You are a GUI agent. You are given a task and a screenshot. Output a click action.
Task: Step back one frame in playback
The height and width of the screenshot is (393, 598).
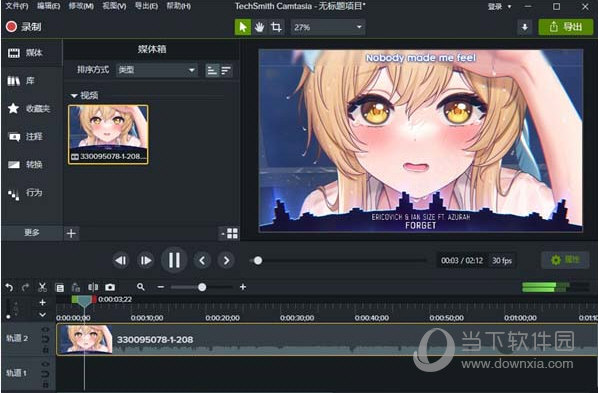pyautogui.click(x=121, y=261)
